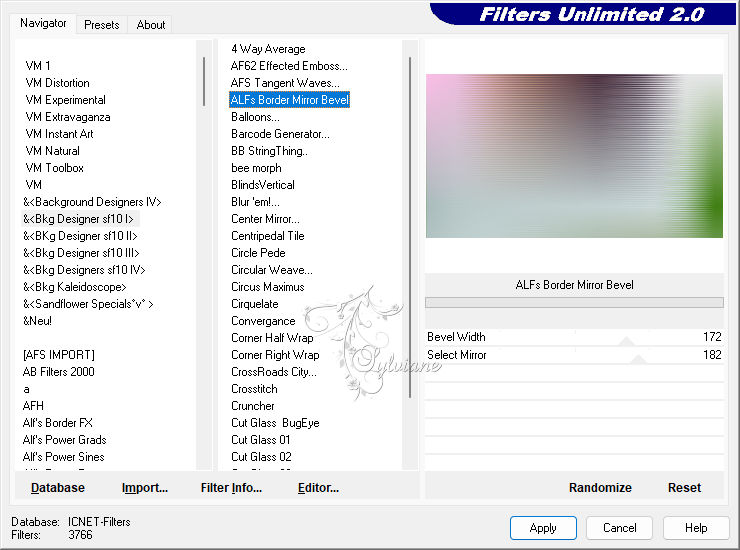Image resolution: width=740 pixels, height=550 pixels.
Task: Select AB Filters 2000 category
Action: [59, 372]
